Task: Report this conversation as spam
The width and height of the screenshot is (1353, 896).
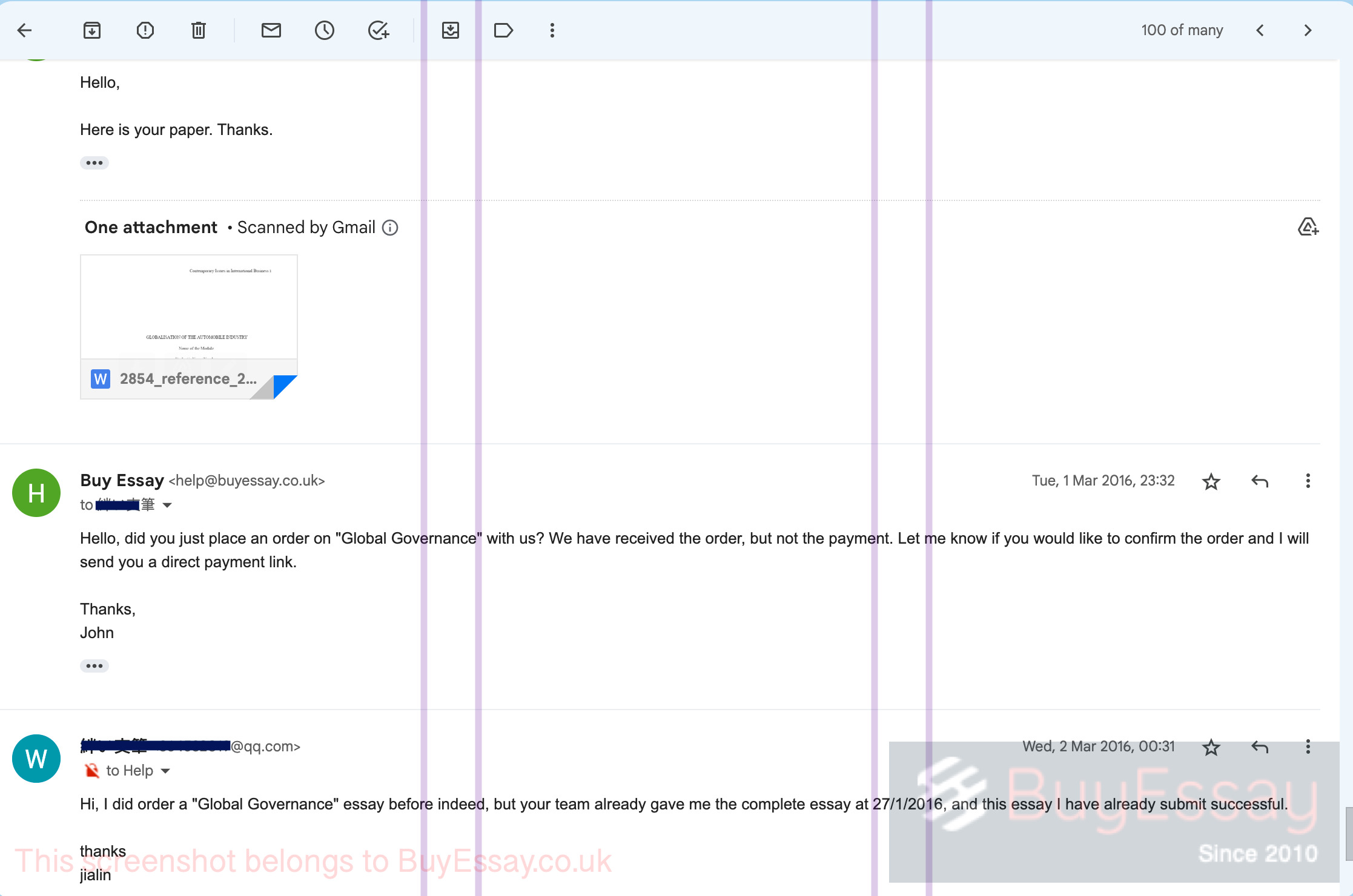Action: click(x=145, y=30)
